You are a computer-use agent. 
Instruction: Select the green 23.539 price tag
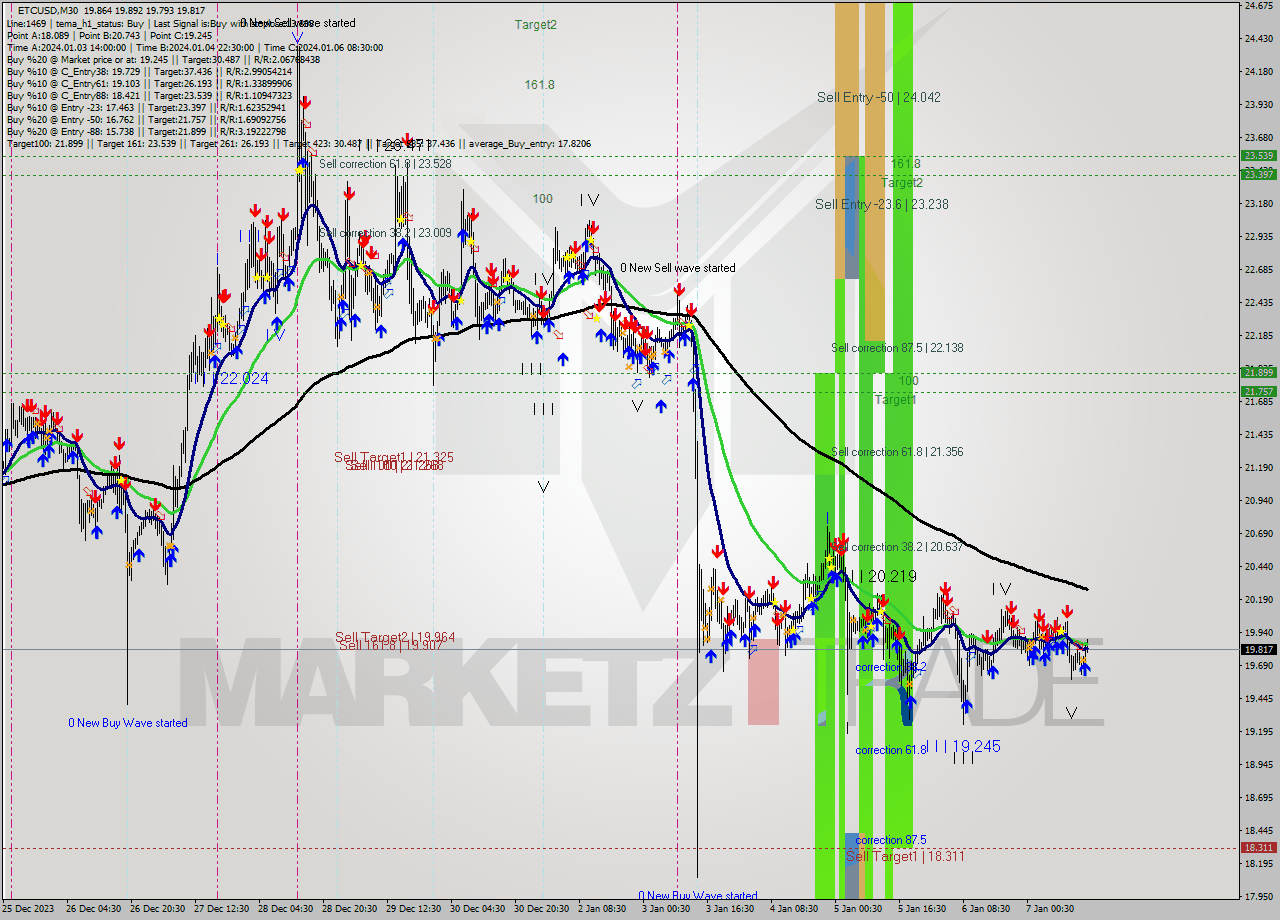coord(1258,155)
